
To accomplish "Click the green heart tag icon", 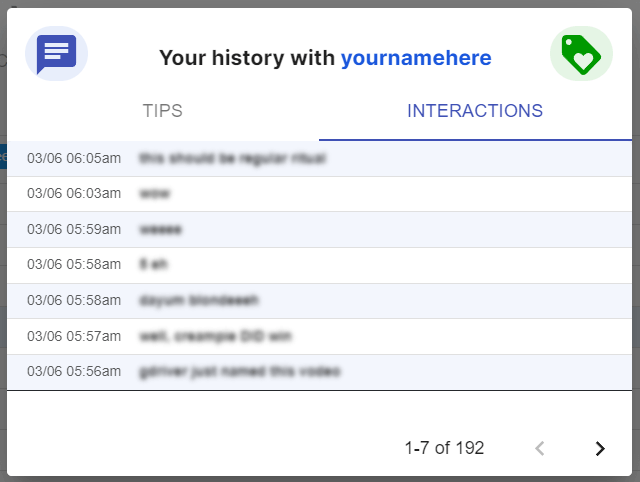I will coord(581,54).
